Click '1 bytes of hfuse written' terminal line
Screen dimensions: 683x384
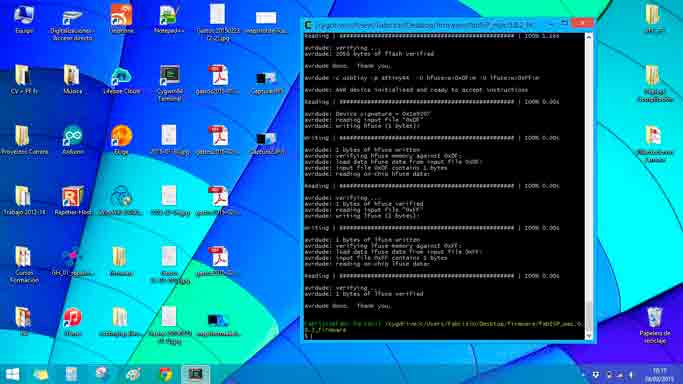[x=362, y=150]
